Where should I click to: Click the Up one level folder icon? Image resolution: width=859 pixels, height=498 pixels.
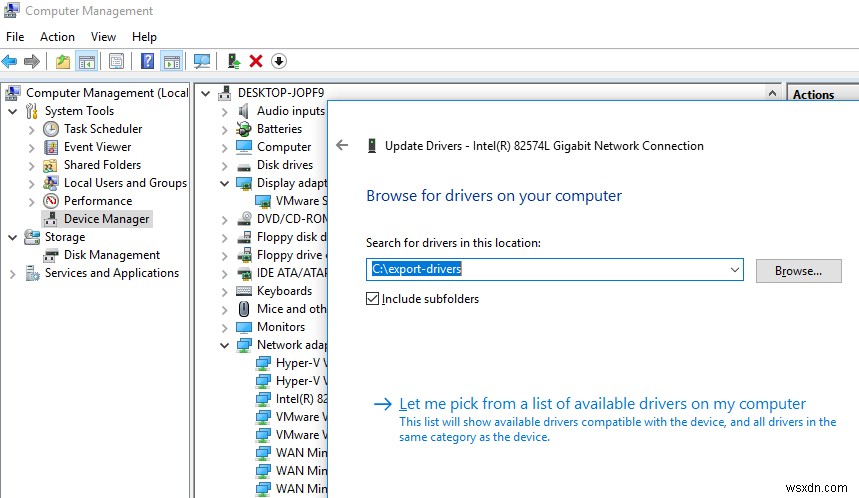[62, 61]
